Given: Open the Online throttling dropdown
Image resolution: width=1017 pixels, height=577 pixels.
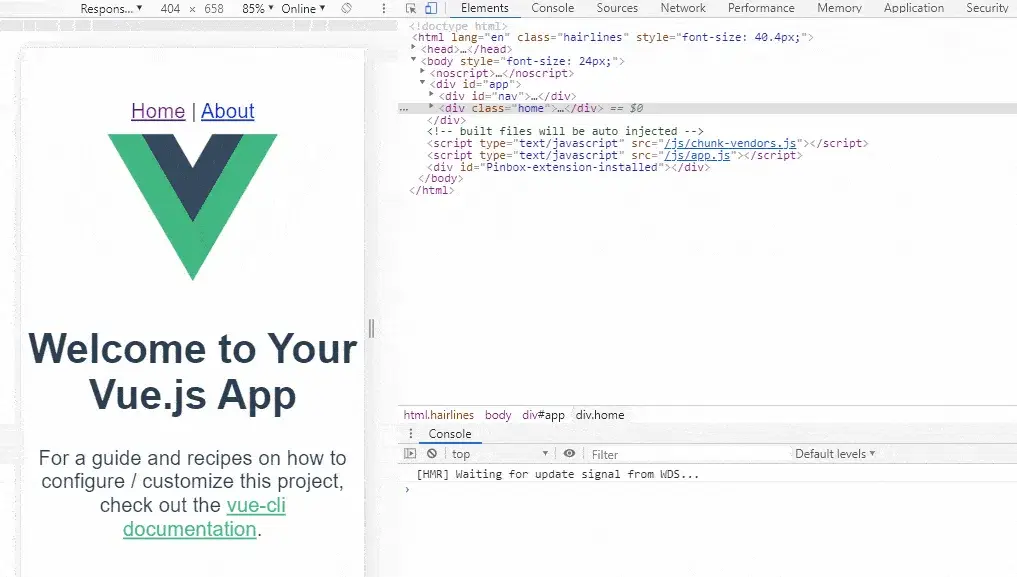Looking at the screenshot, I should pyautogui.click(x=303, y=8).
